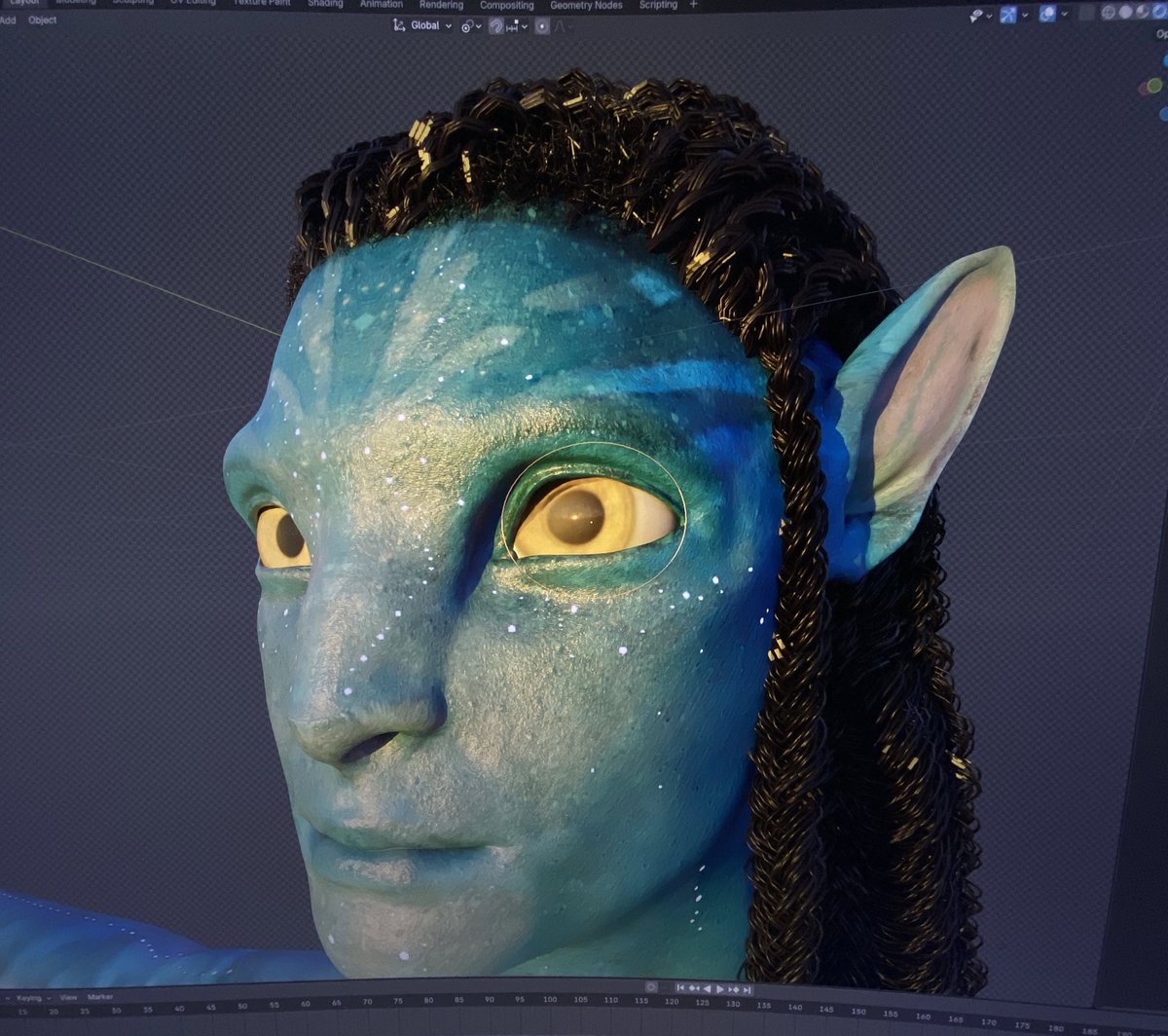The height and width of the screenshot is (1036, 1168).
Task: Select Wireframe viewport shading mode
Action: tap(1109, 12)
